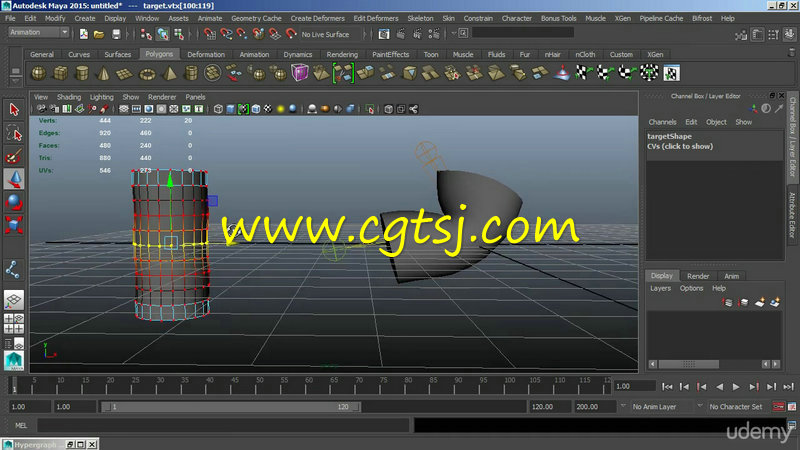Viewport: 800px width, 450px height.
Task: Switch to the Rendering shelf tab
Action: click(342, 55)
